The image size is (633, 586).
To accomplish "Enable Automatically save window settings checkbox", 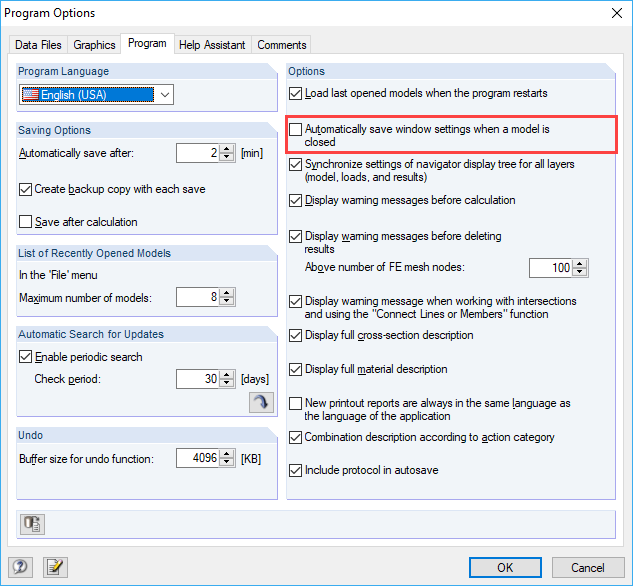I will click(296, 130).
